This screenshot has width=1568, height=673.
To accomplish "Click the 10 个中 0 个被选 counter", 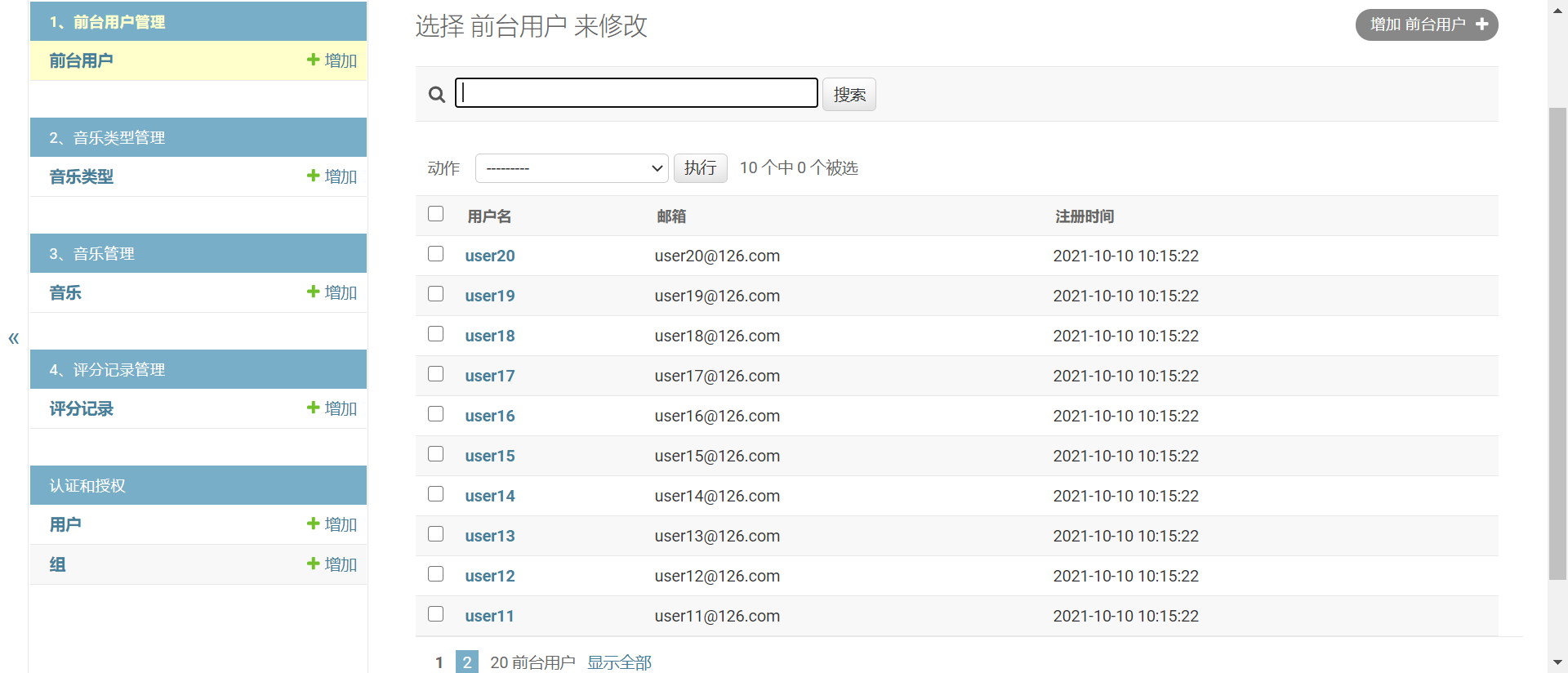I will (x=799, y=167).
